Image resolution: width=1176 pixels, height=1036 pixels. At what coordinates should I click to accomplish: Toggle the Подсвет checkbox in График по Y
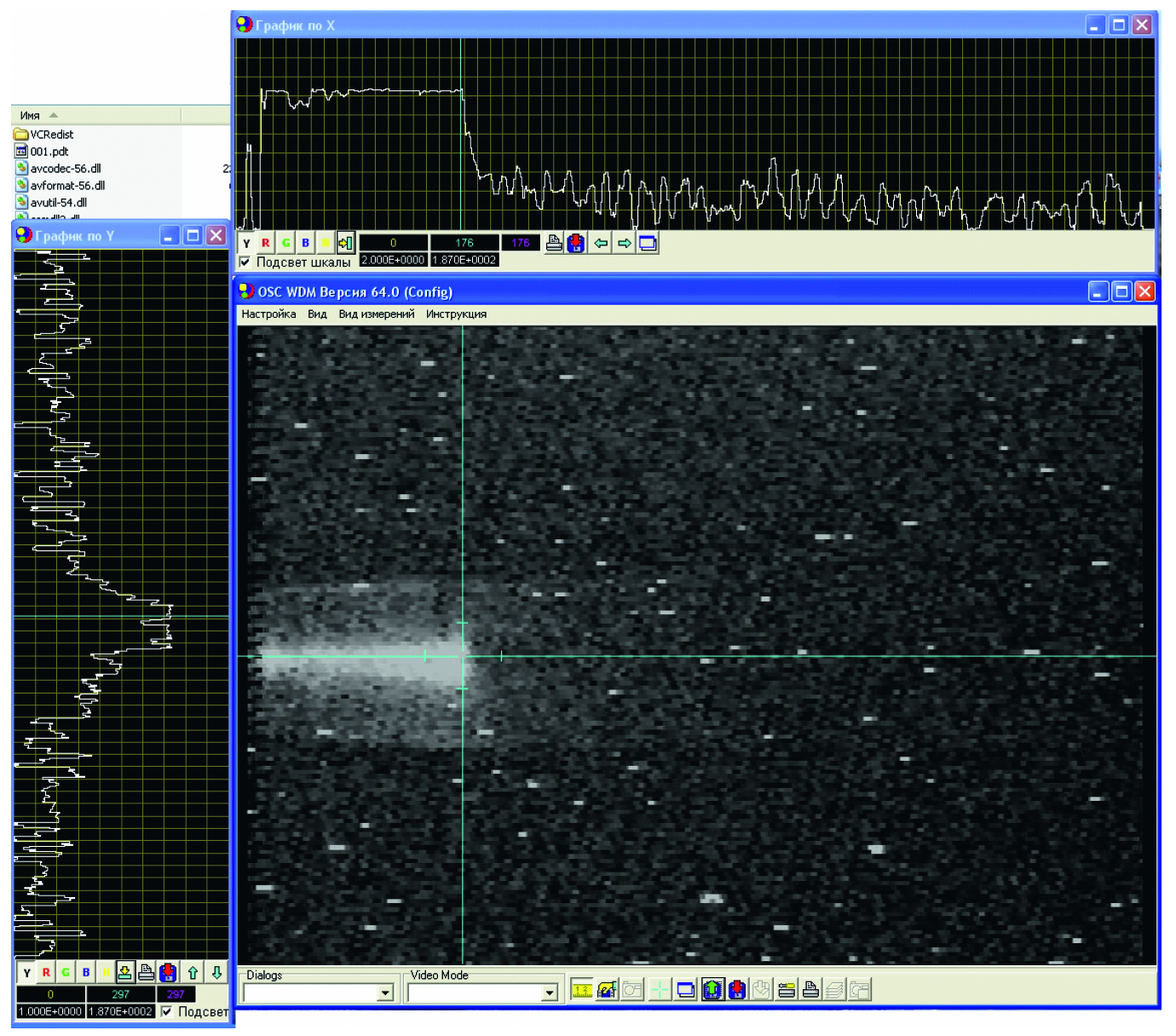167,1011
